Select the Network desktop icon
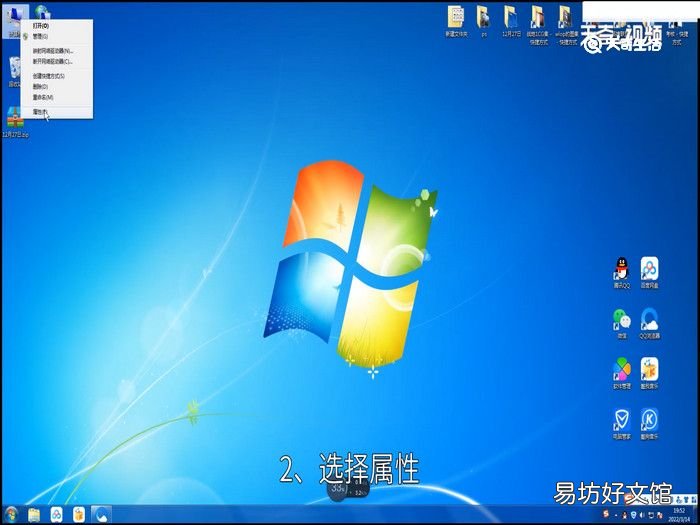Image resolution: width=700 pixels, height=525 pixels. pos(42,12)
